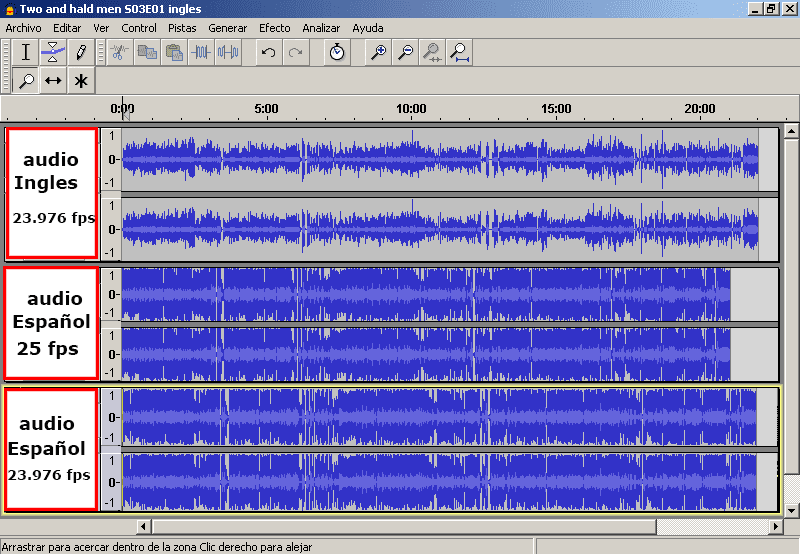Click the selected bottom track's lower channel waveform
The width and height of the screenshot is (800, 554).
439,482
